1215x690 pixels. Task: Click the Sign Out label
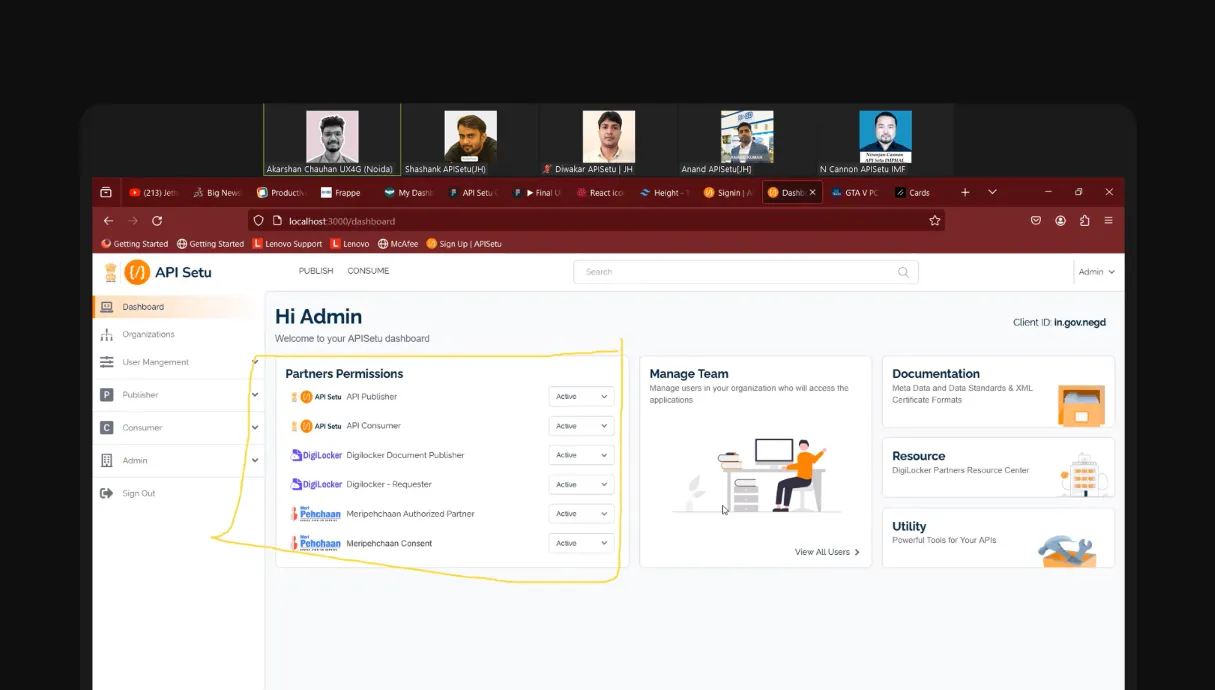point(139,494)
